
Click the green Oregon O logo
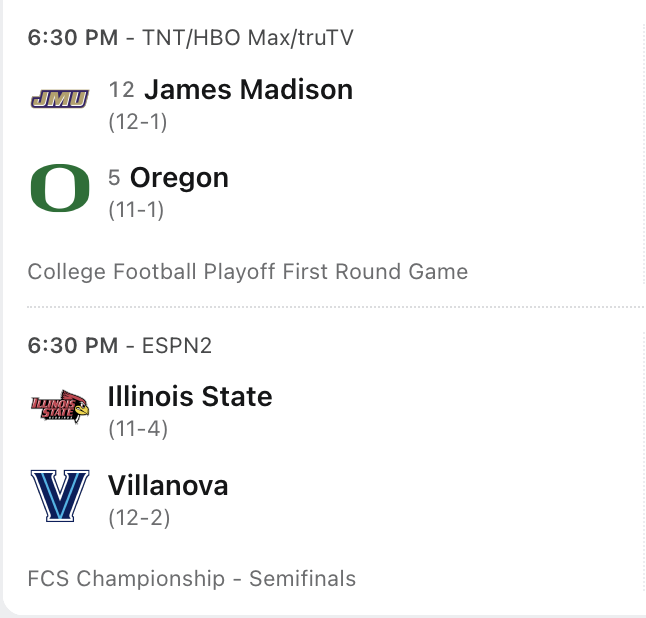click(x=60, y=188)
